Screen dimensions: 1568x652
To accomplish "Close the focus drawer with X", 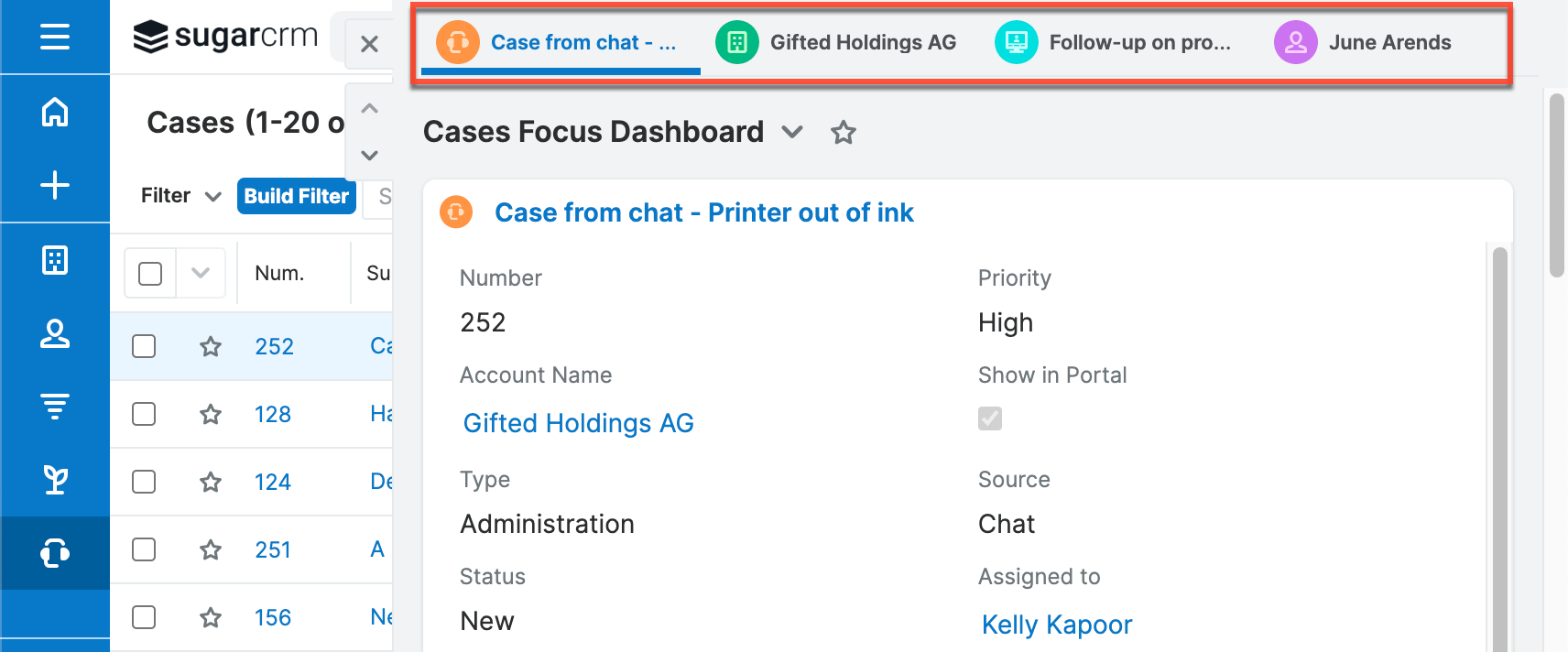I will point(369,44).
